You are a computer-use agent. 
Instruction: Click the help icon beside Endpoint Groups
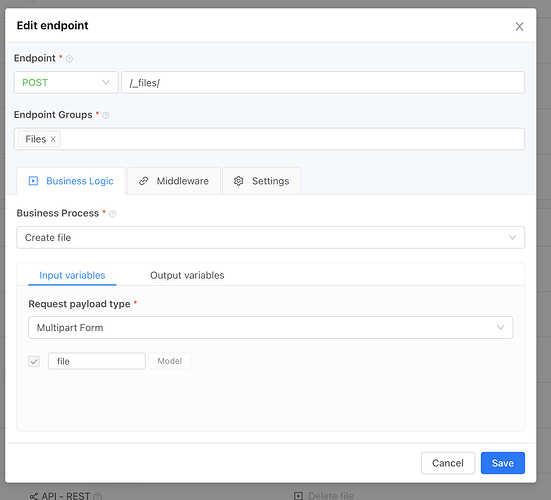point(106,115)
